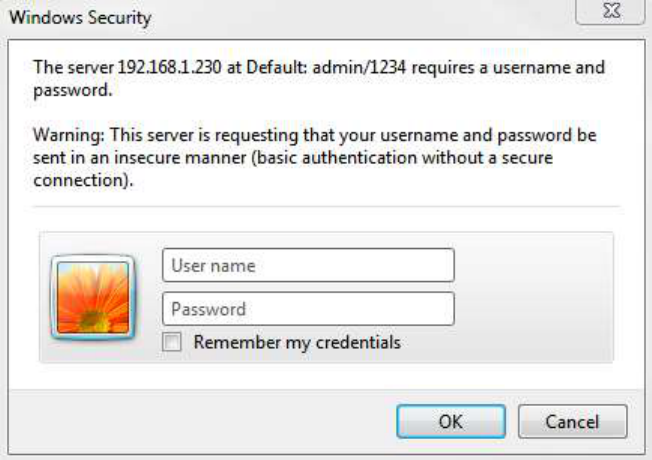Viewport: 652px width, 460px height.
Task: Focus the Password input field
Action: coord(308,309)
